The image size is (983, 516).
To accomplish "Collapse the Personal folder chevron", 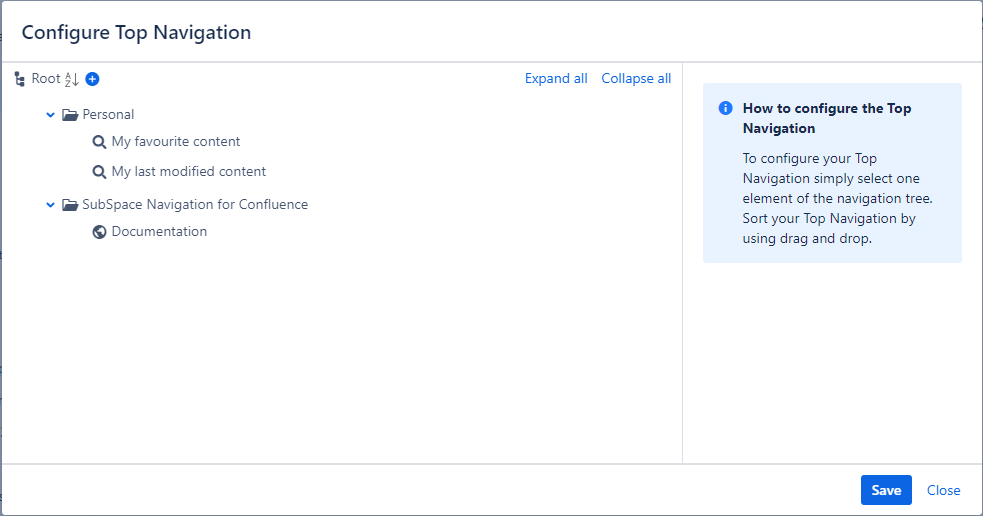I will 50,115.
